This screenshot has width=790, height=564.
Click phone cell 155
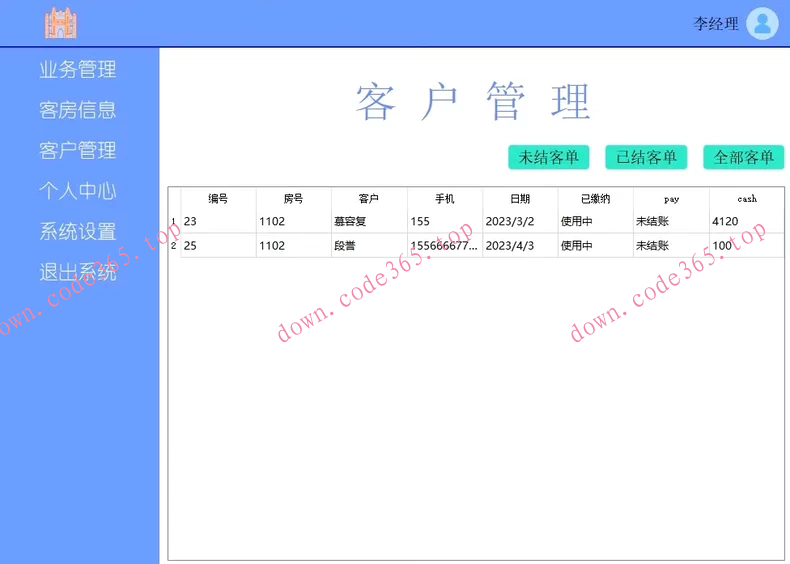(445, 221)
